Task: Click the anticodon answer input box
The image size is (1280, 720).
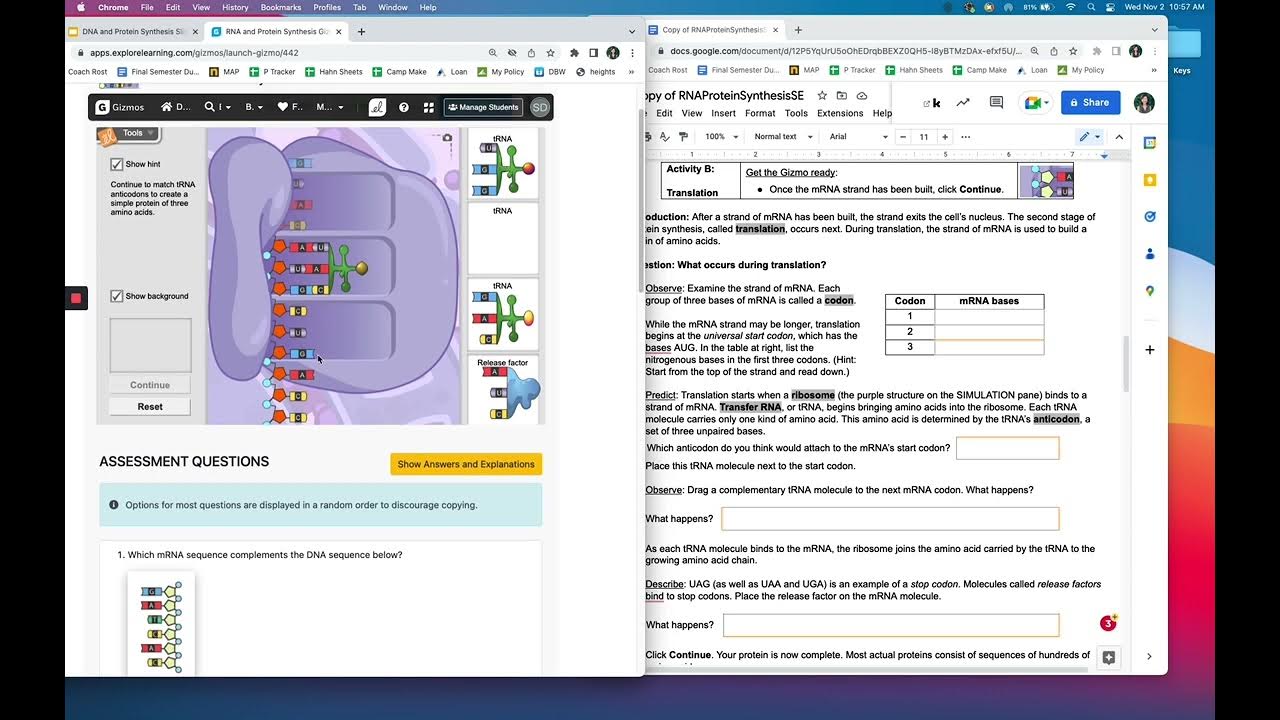Action: (x=1007, y=448)
